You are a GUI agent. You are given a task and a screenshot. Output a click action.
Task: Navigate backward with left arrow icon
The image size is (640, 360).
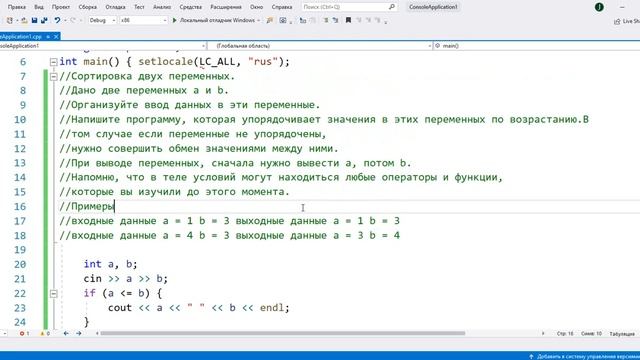(66, 333)
